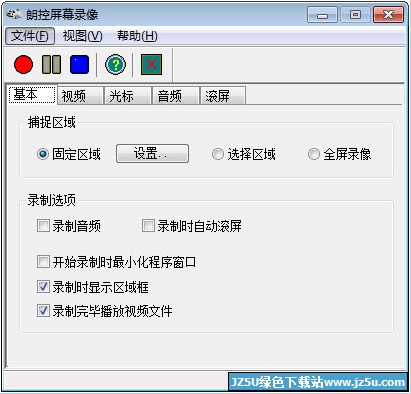Switch to the 光标 tab
The width and height of the screenshot is (411, 394).
pos(128,96)
